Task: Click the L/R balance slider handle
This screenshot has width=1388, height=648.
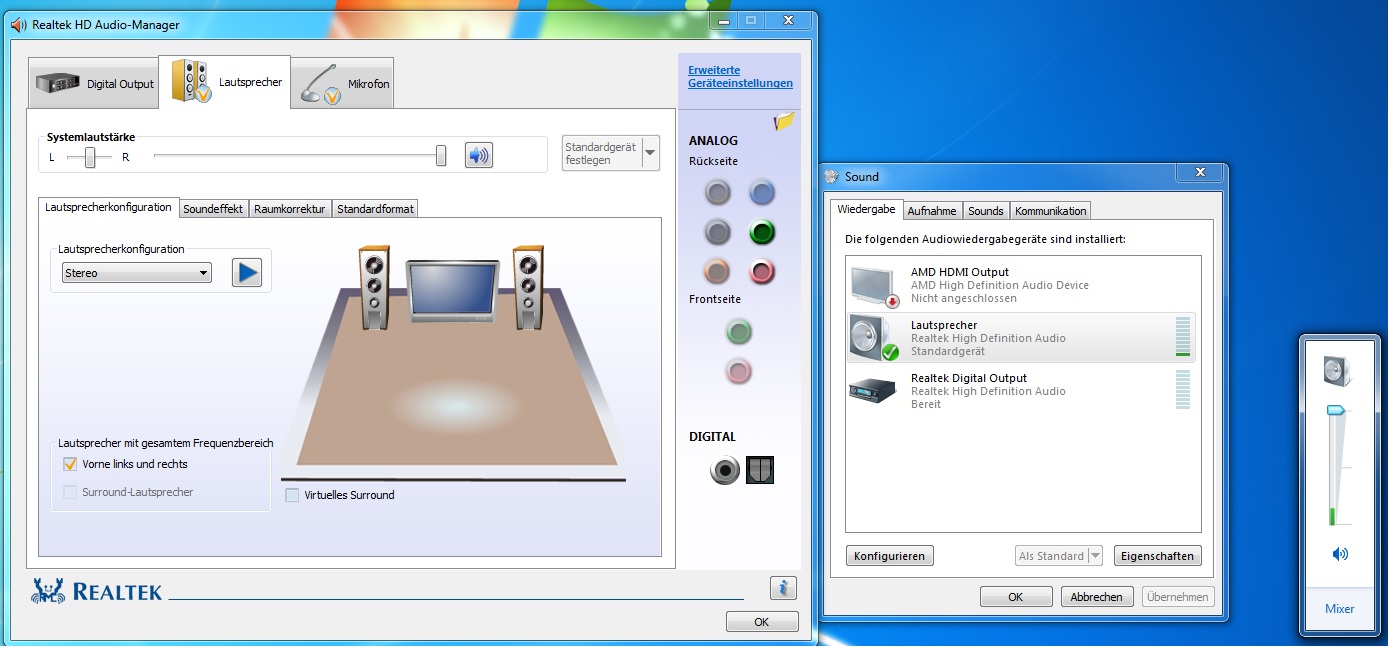Action: (90, 157)
